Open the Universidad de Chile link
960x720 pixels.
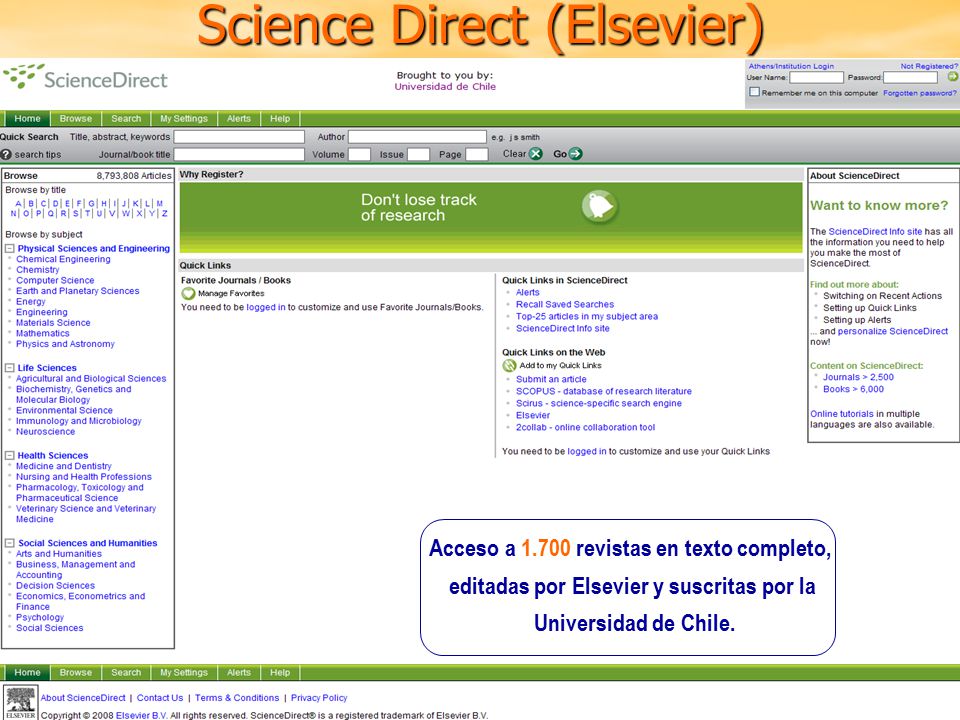pos(445,87)
